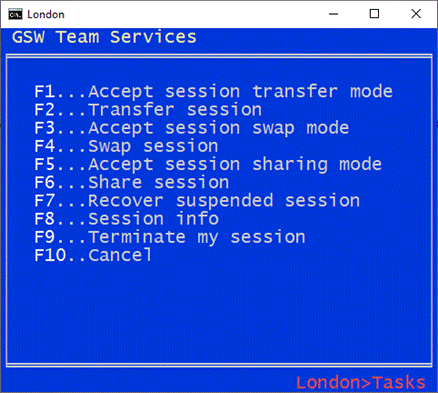Select F7 Recover suspended session
Viewport: 438px width, 393px height.
tap(197, 201)
